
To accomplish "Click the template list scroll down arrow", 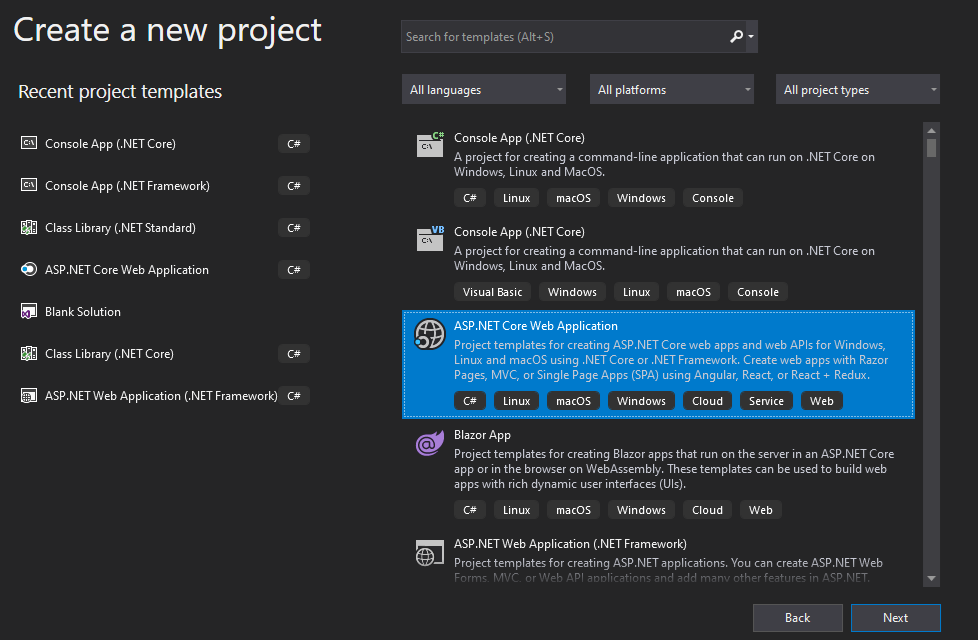I will [931, 578].
